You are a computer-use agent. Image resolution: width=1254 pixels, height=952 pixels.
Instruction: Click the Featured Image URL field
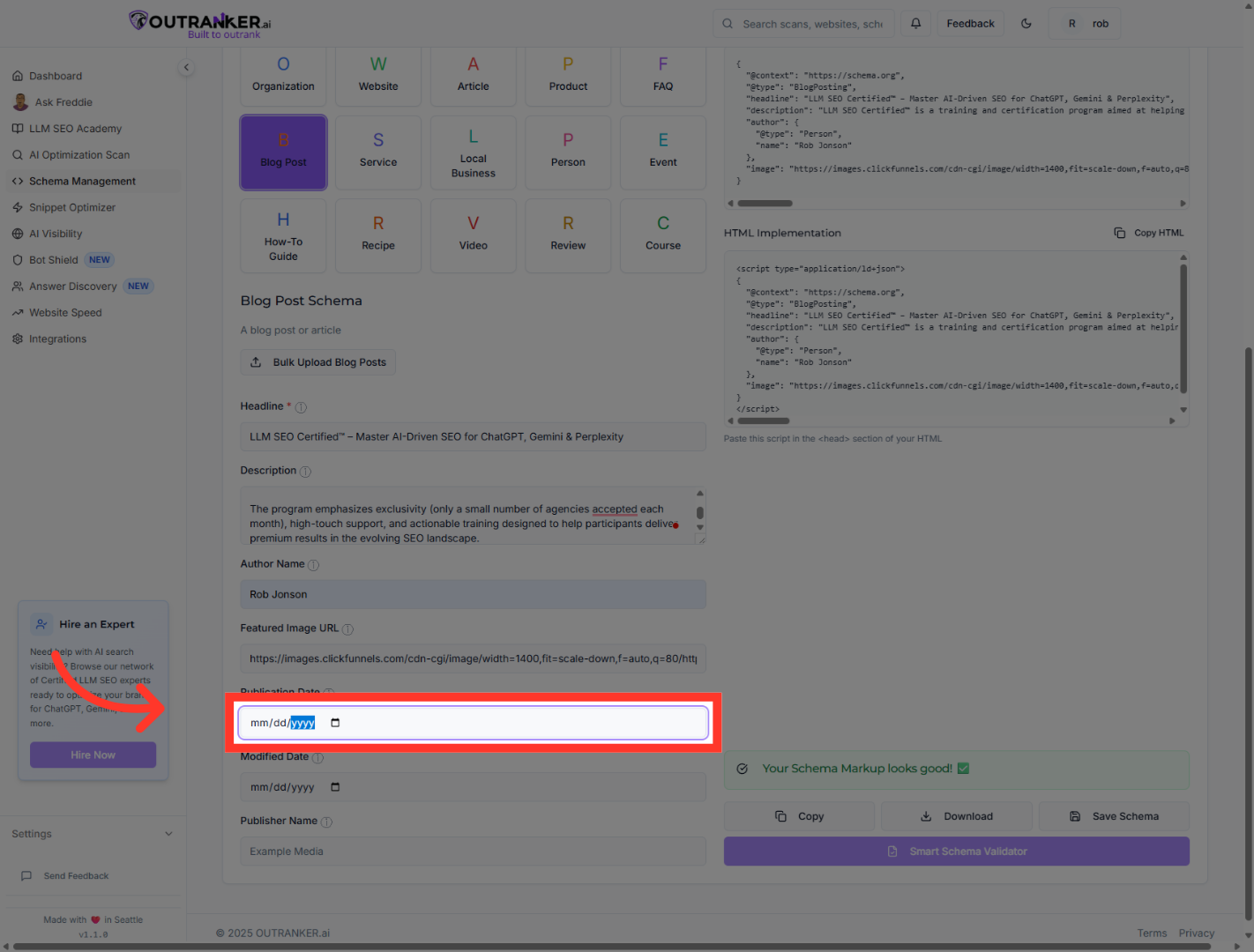(474, 659)
